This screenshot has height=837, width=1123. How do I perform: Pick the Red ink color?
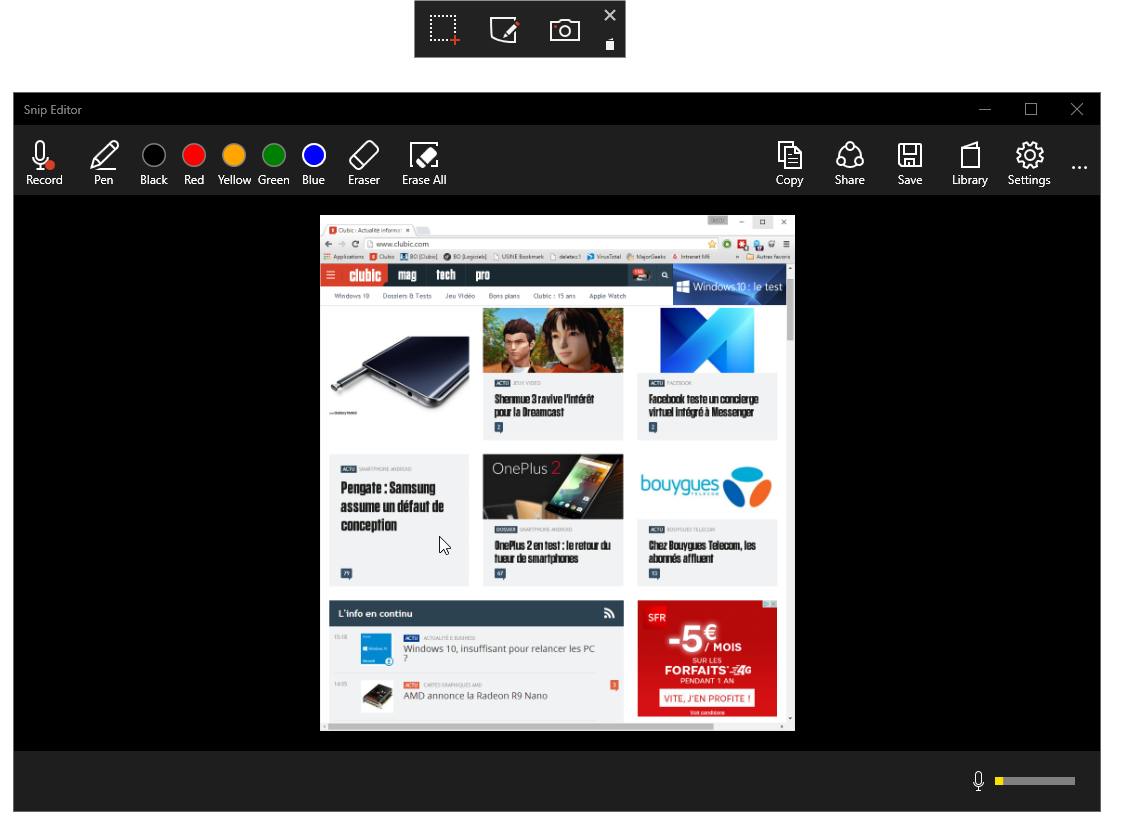[x=194, y=156]
